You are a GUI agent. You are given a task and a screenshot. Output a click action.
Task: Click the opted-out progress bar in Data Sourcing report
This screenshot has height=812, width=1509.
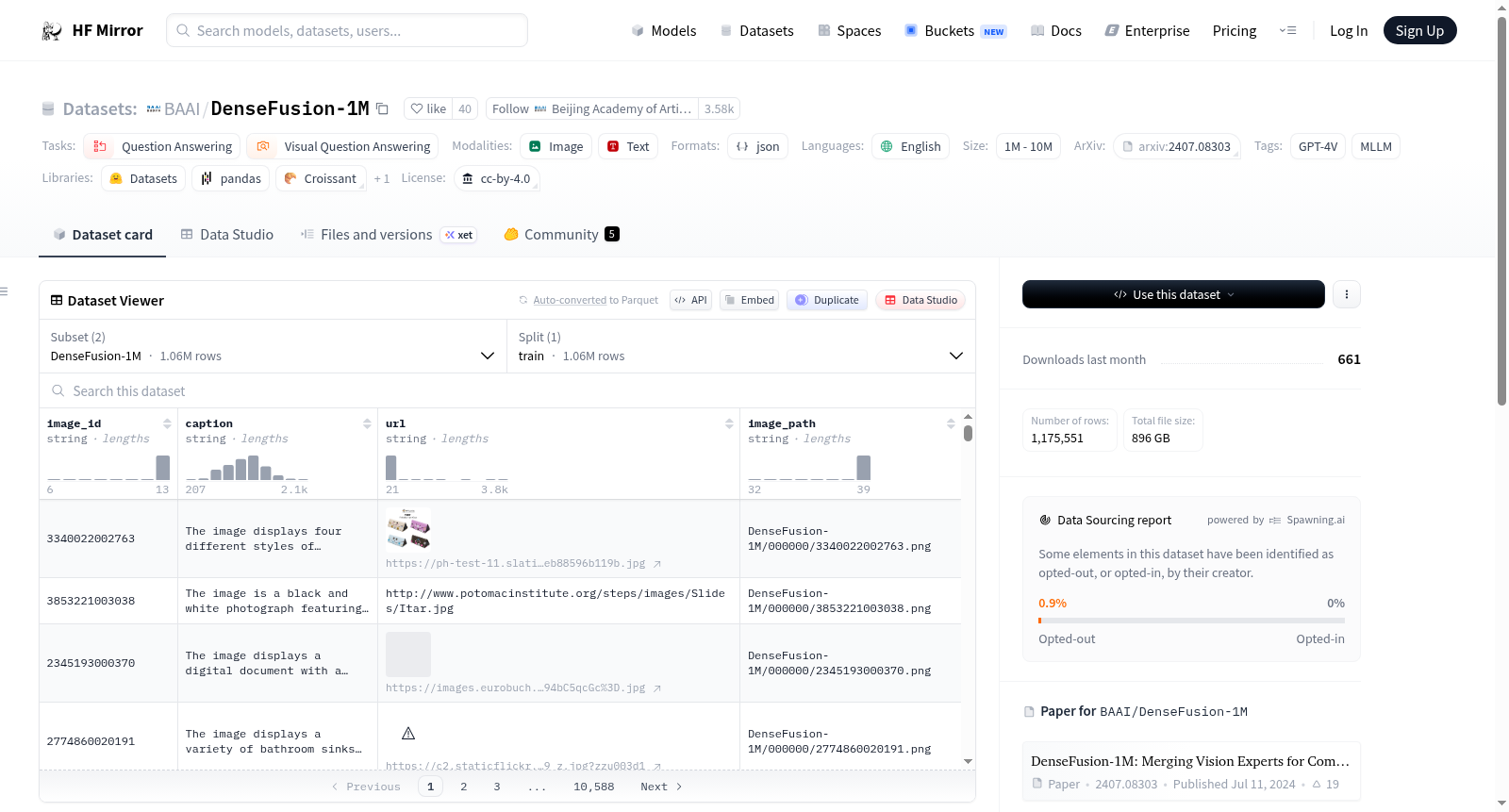pyautogui.click(x=1192, y=621)
